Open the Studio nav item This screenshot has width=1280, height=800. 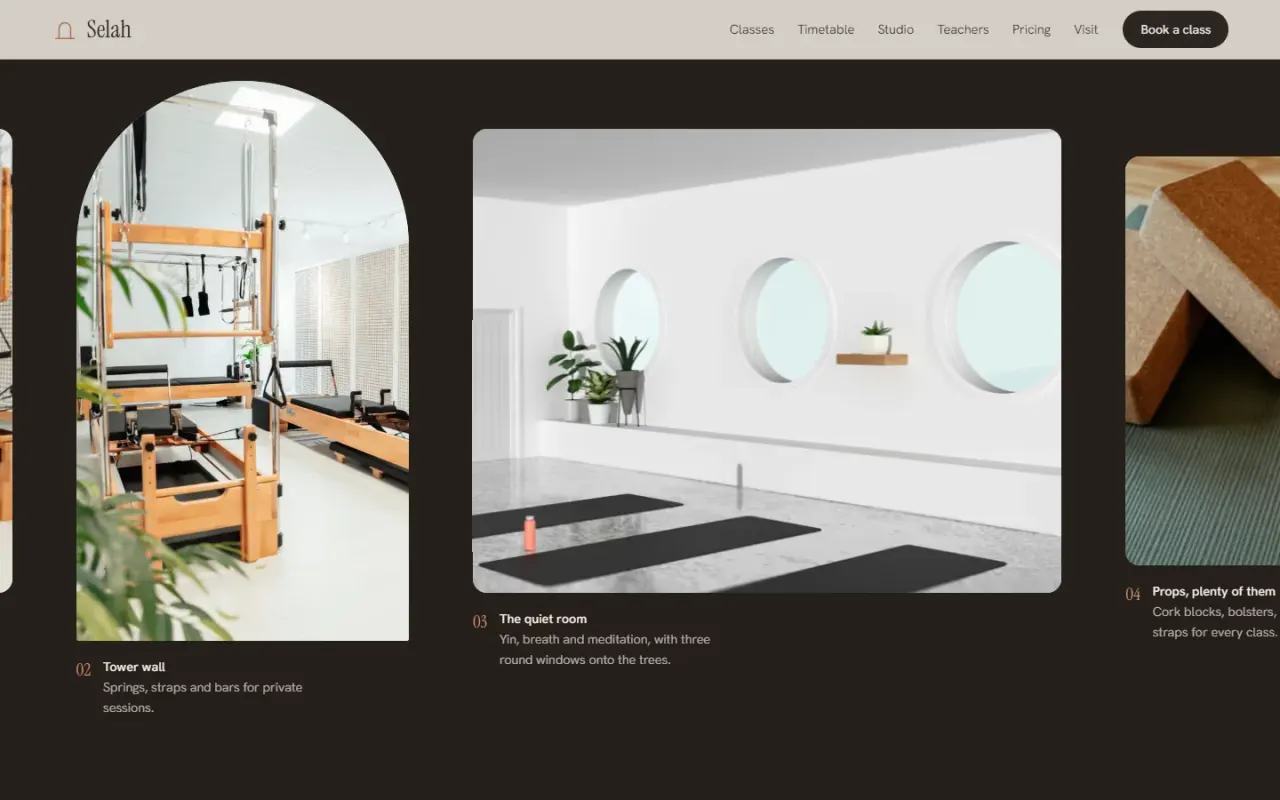896,30
